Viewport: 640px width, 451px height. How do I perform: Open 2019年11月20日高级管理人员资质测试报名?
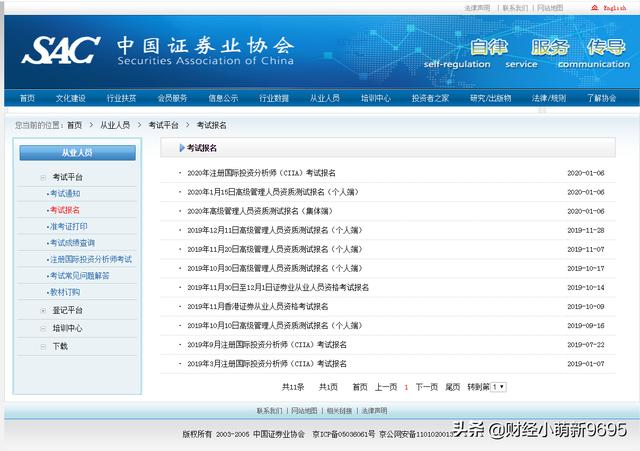(x=275, y=249)
